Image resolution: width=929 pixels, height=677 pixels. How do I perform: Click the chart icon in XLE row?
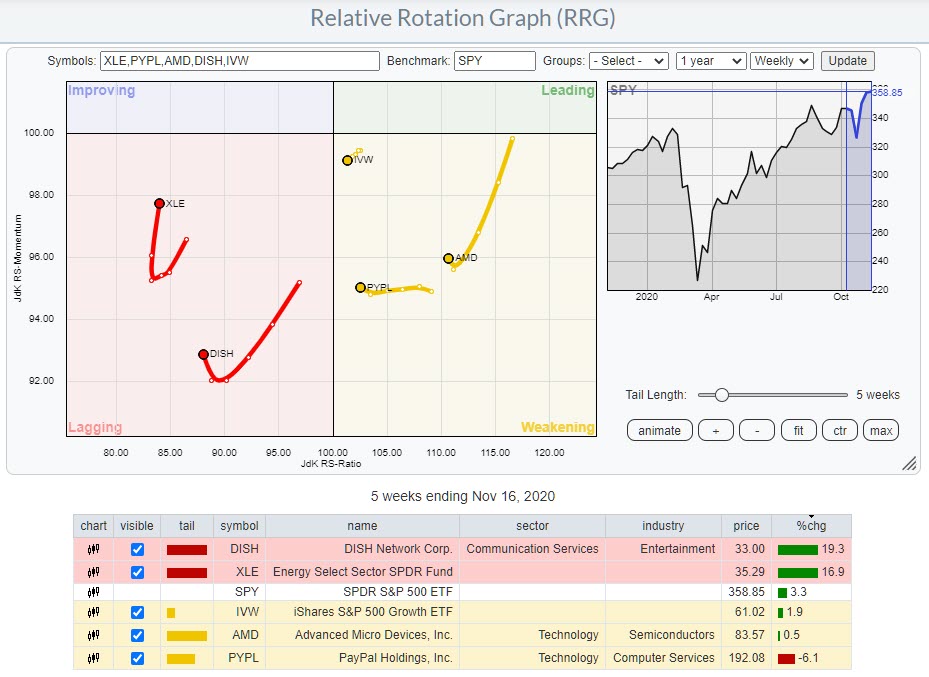(x=93, y=572)
